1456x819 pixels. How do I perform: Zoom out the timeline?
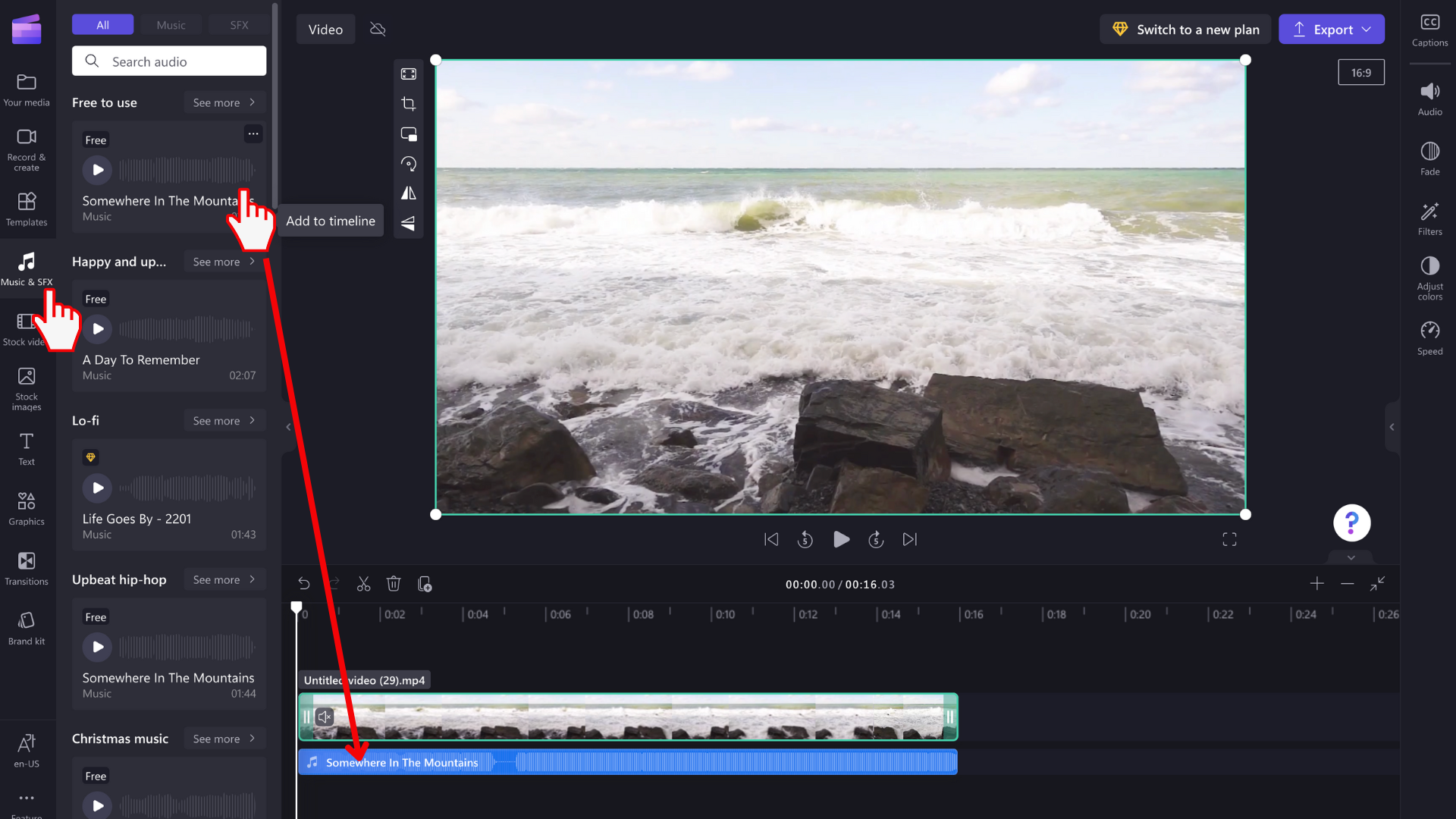pyautogui.click(x=1348, y=583)
